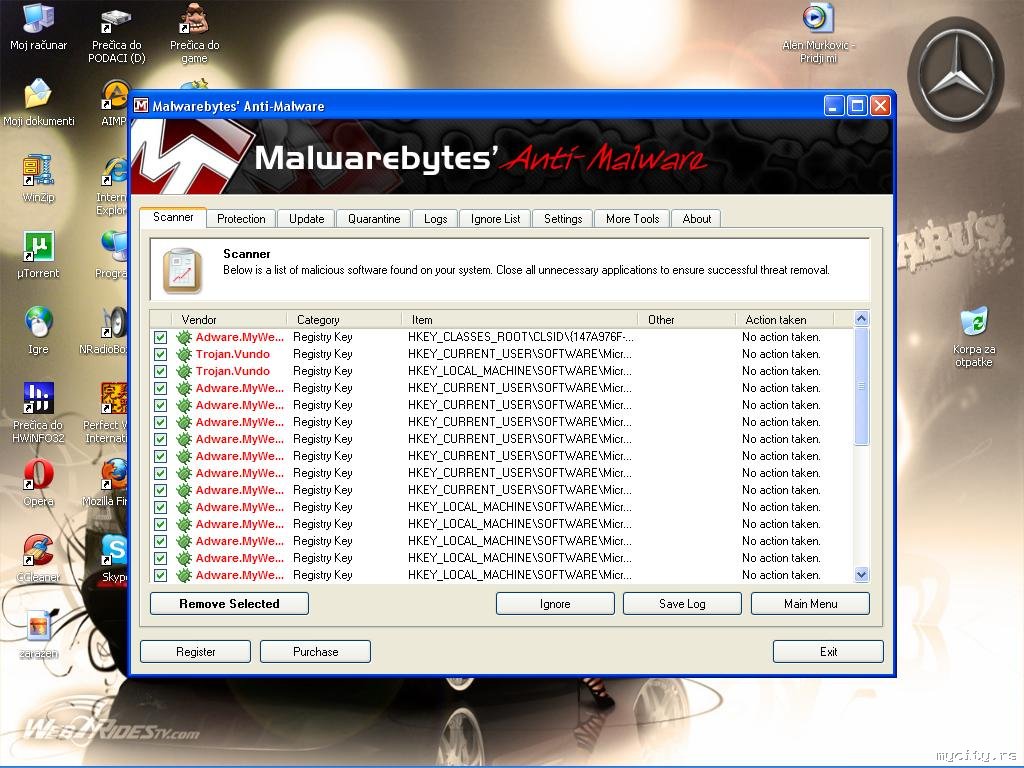
Task: Uncheck eighth row Adware.MyWe checkbox
Action: (160, 456)
